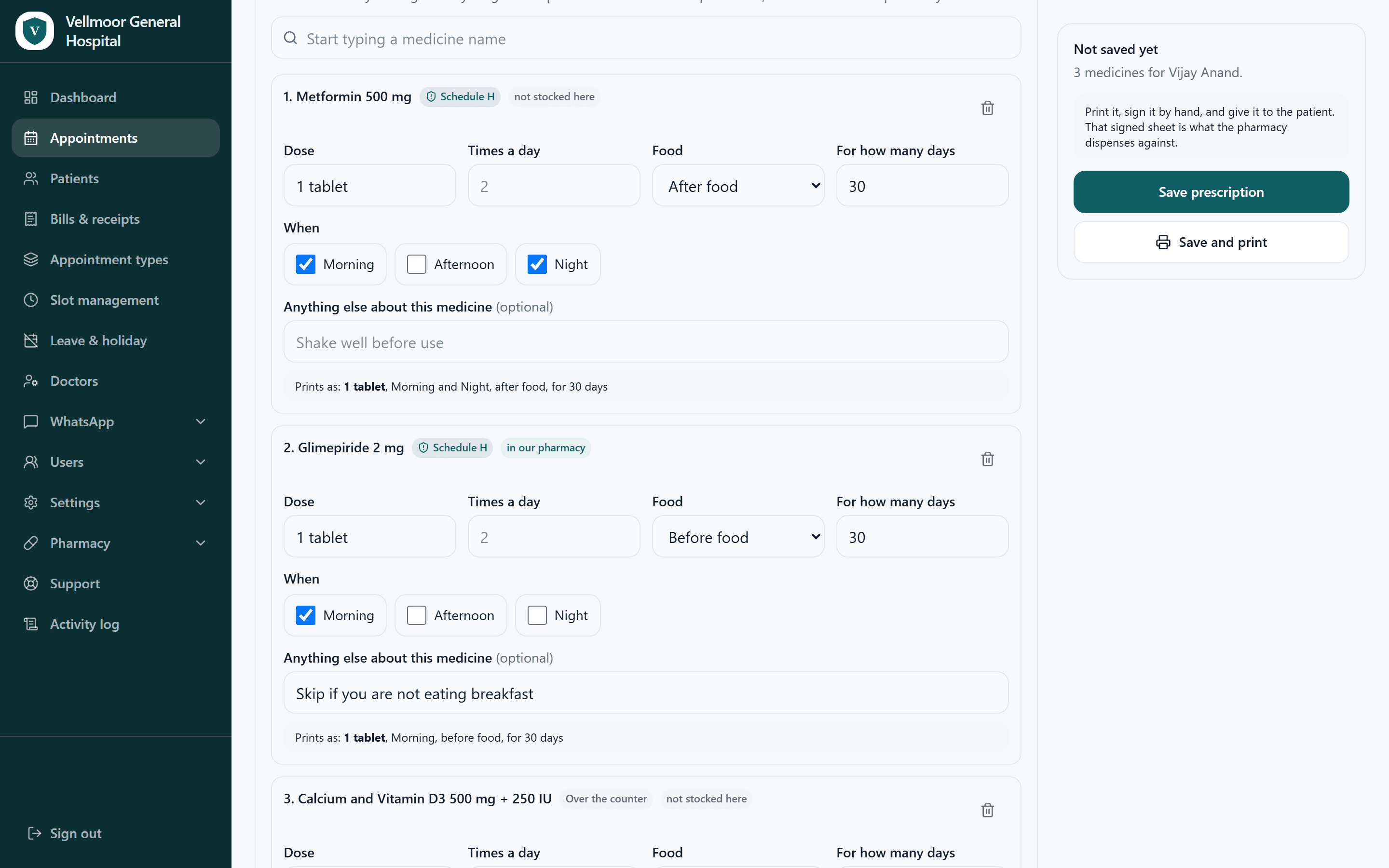Click the search magnifier icon in medicine field
This screenshot has width=1389, height=868.
(x=290, y=38)
